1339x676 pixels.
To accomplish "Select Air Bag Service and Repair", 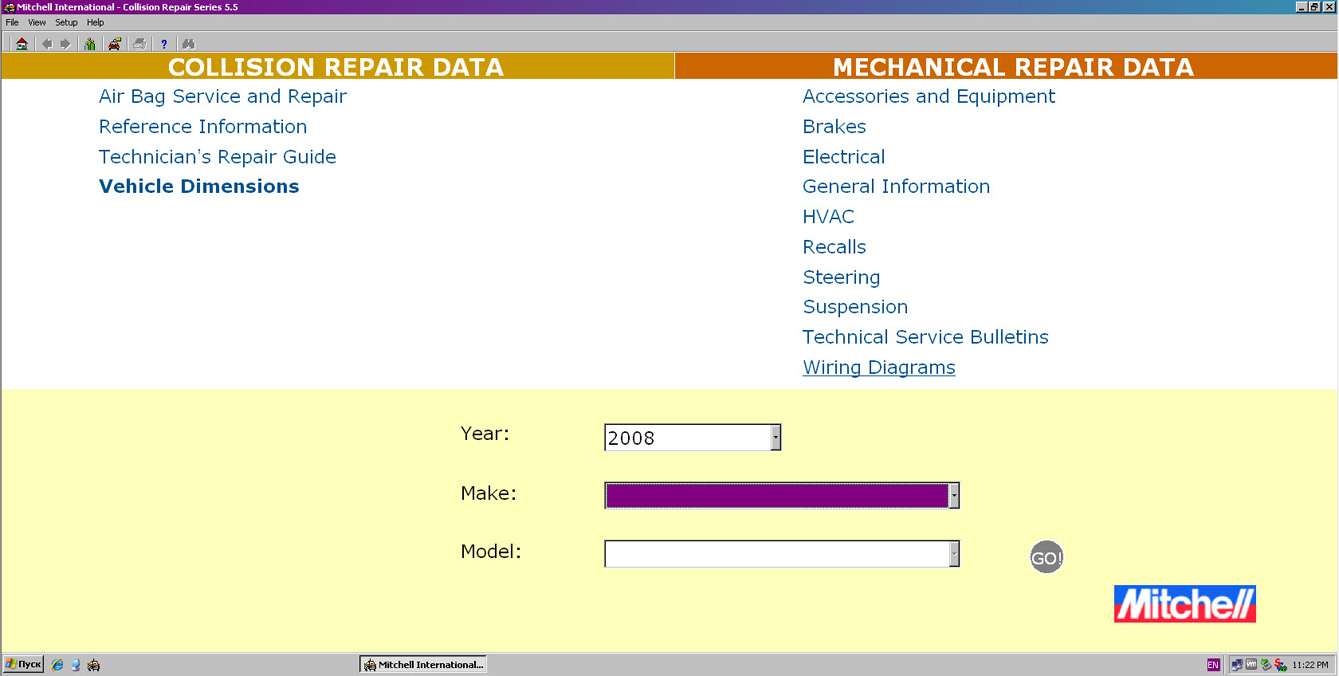I will 222,97.
